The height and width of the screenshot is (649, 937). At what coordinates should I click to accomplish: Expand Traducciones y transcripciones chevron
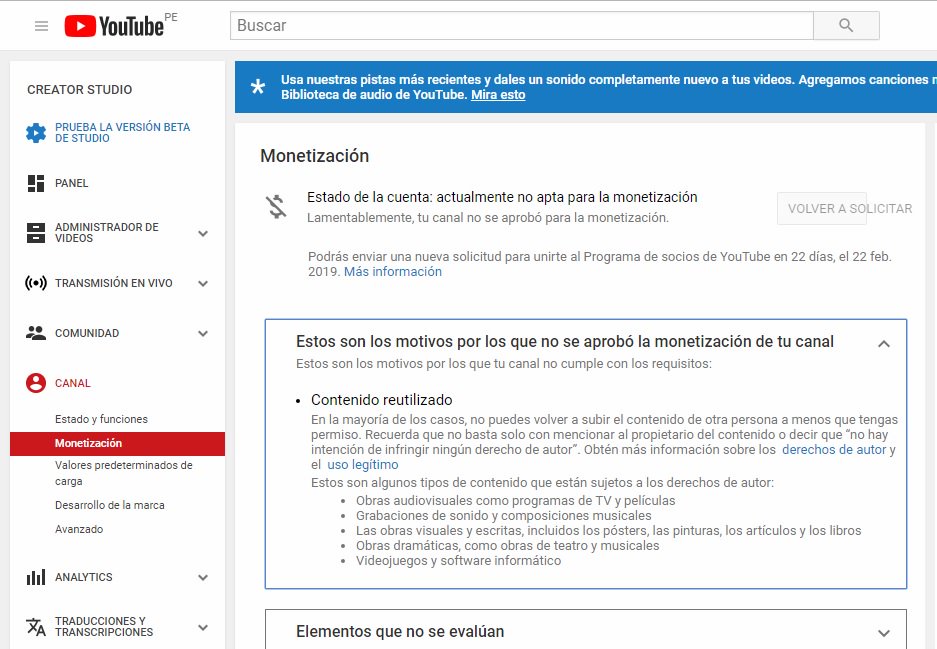(203, 627)
